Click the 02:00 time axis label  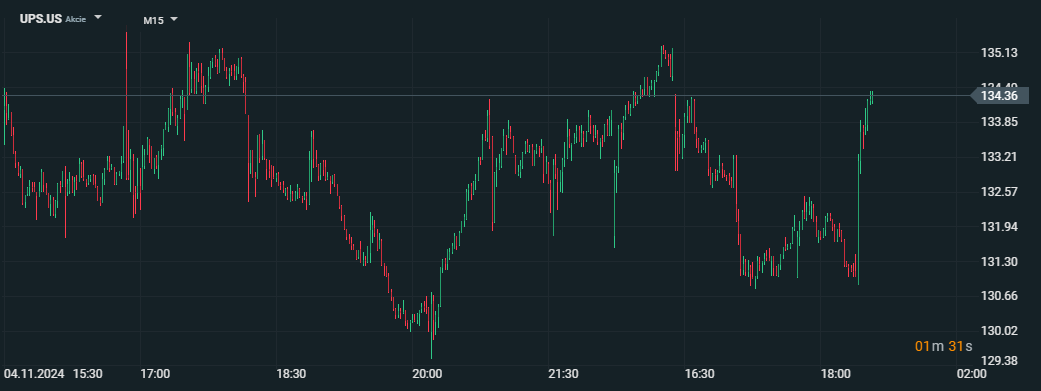[971, 374]
